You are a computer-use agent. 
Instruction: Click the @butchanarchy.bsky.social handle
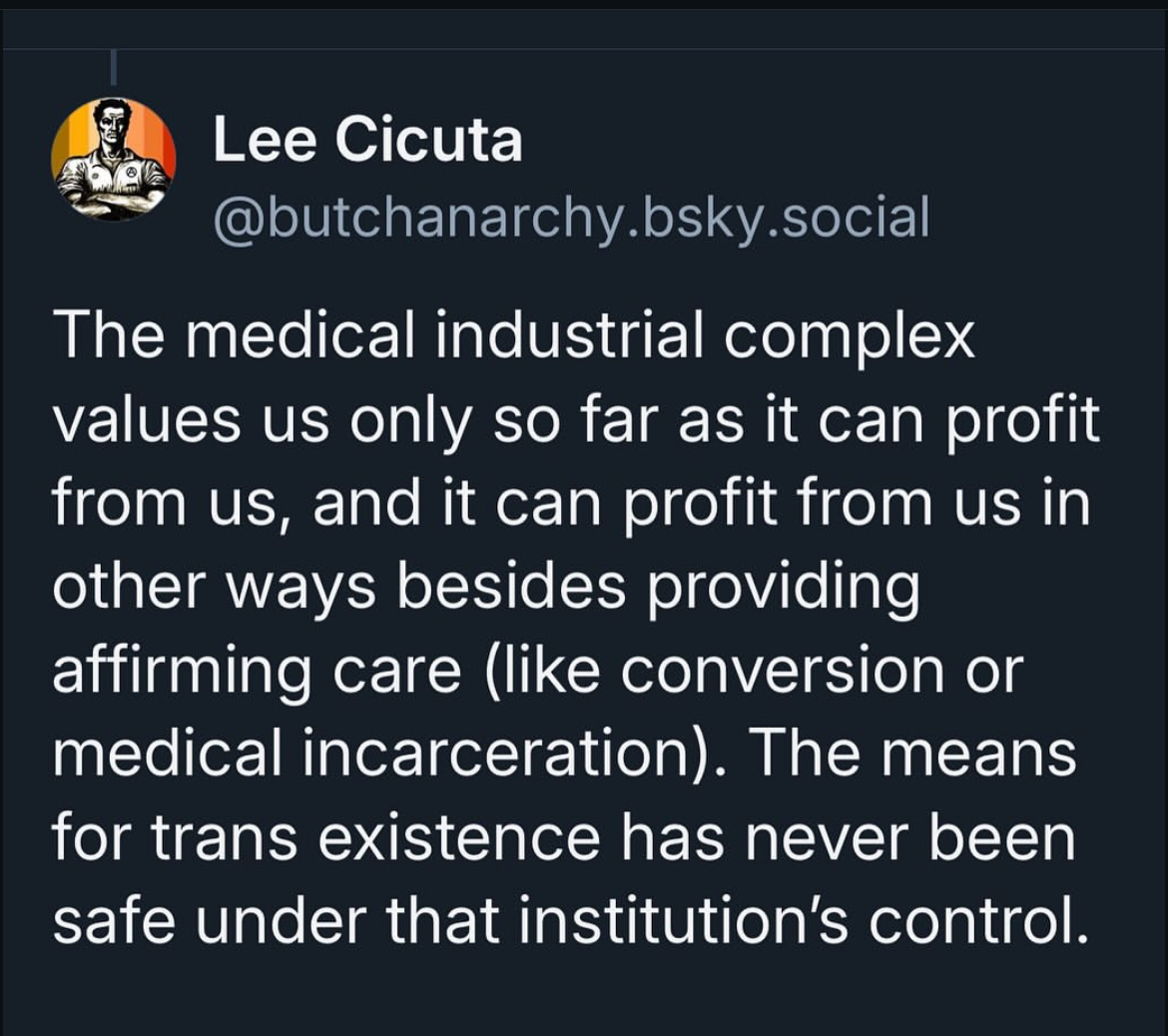click(571, 217)
